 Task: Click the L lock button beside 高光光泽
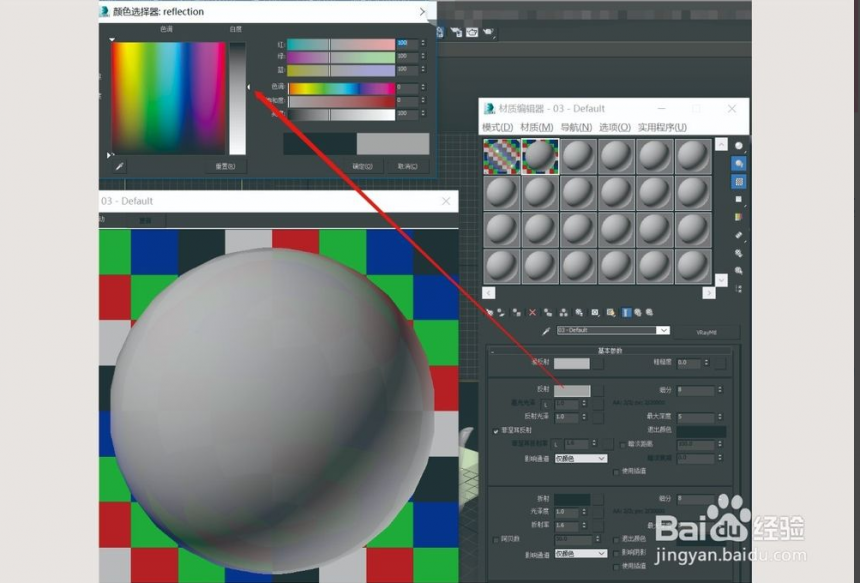pos(546,404)
